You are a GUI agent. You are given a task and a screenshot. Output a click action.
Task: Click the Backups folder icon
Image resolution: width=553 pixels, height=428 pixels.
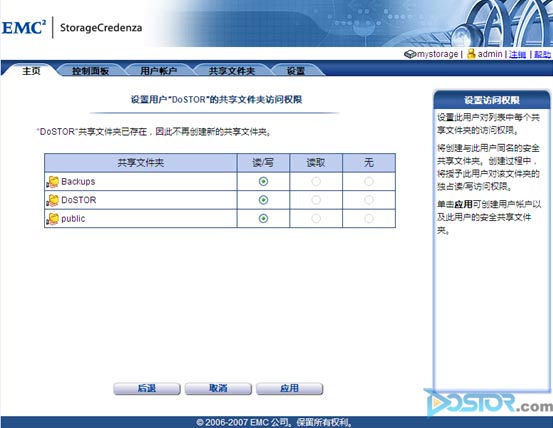point(53,182)
